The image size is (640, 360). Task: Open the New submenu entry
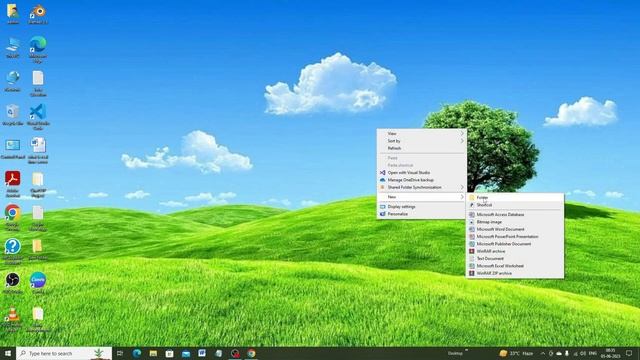(422, 197)
